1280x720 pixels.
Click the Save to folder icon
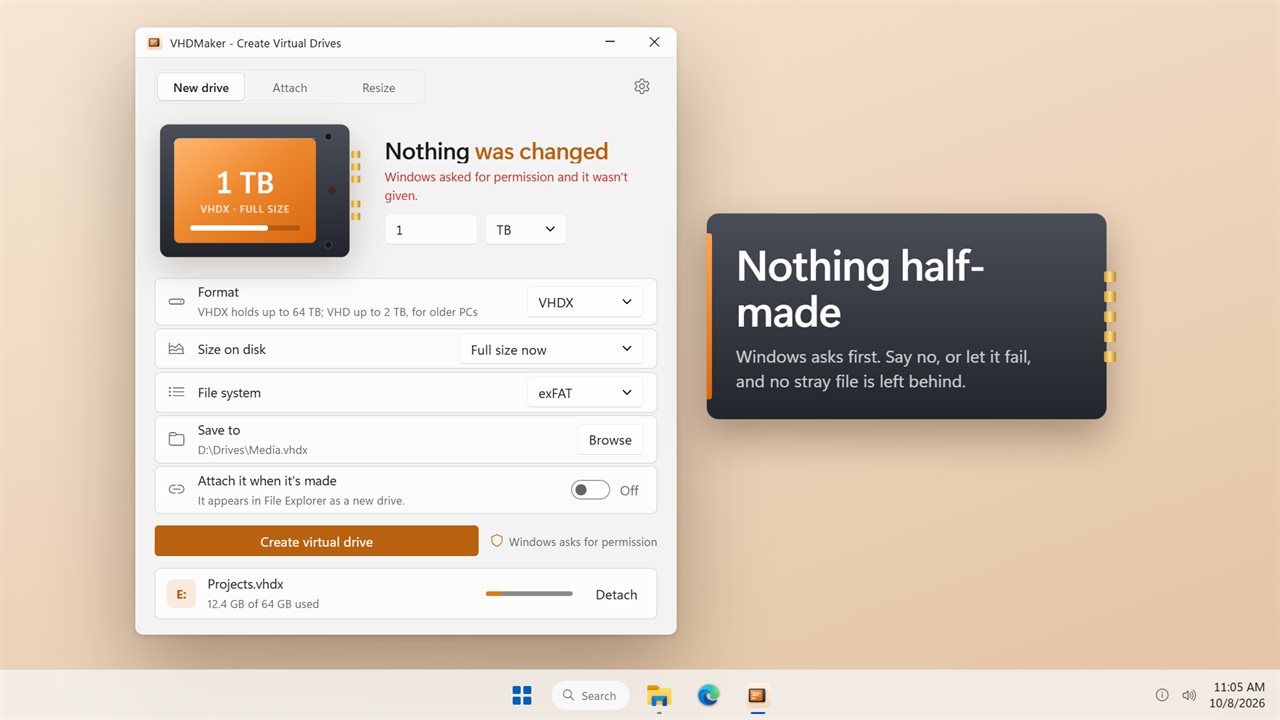pyautogui.click(x=177, y=439)
